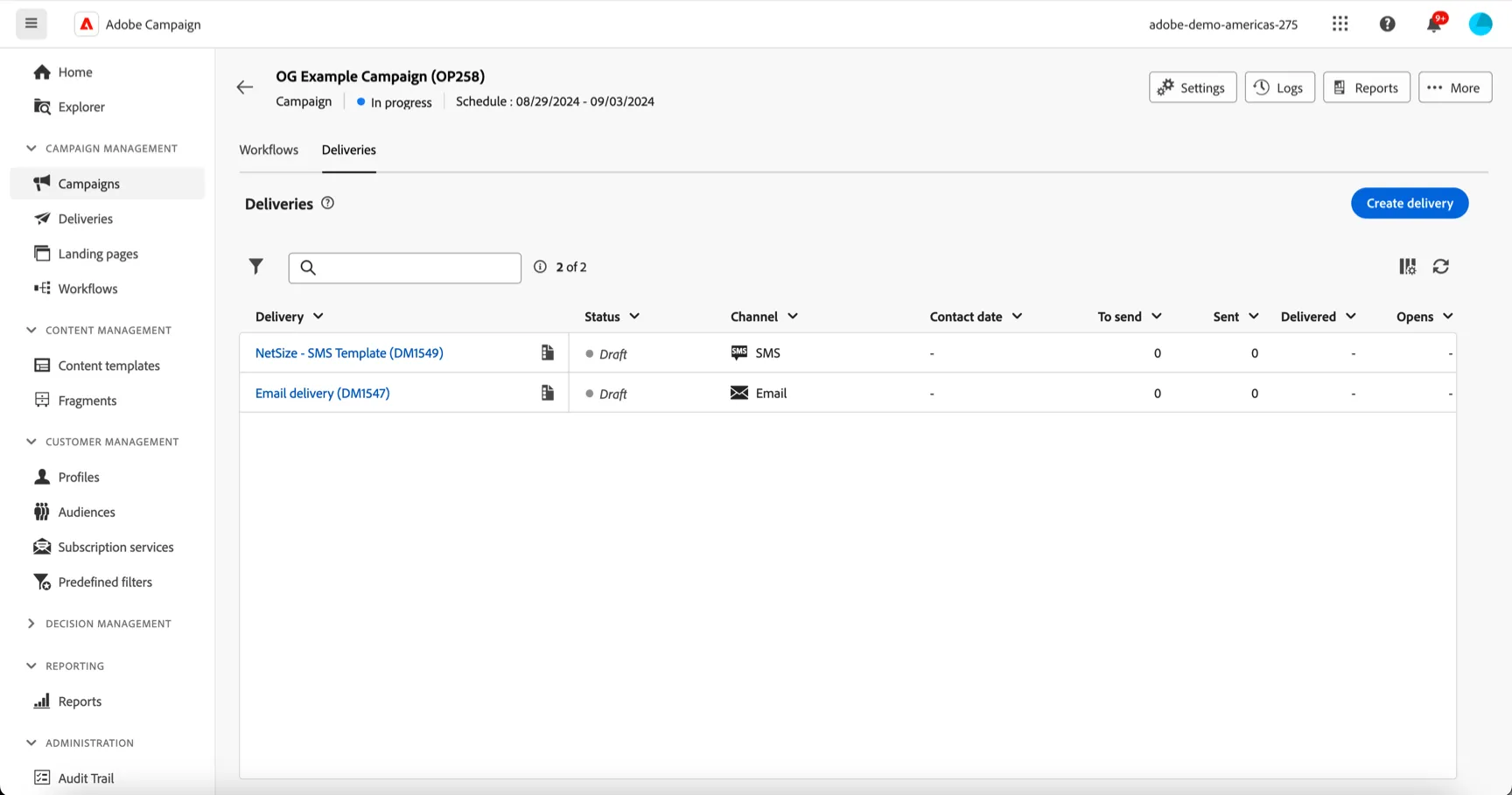Open the NetSize - SMS Template delivery link
The image size is (1512, 795).
[349, 352]
